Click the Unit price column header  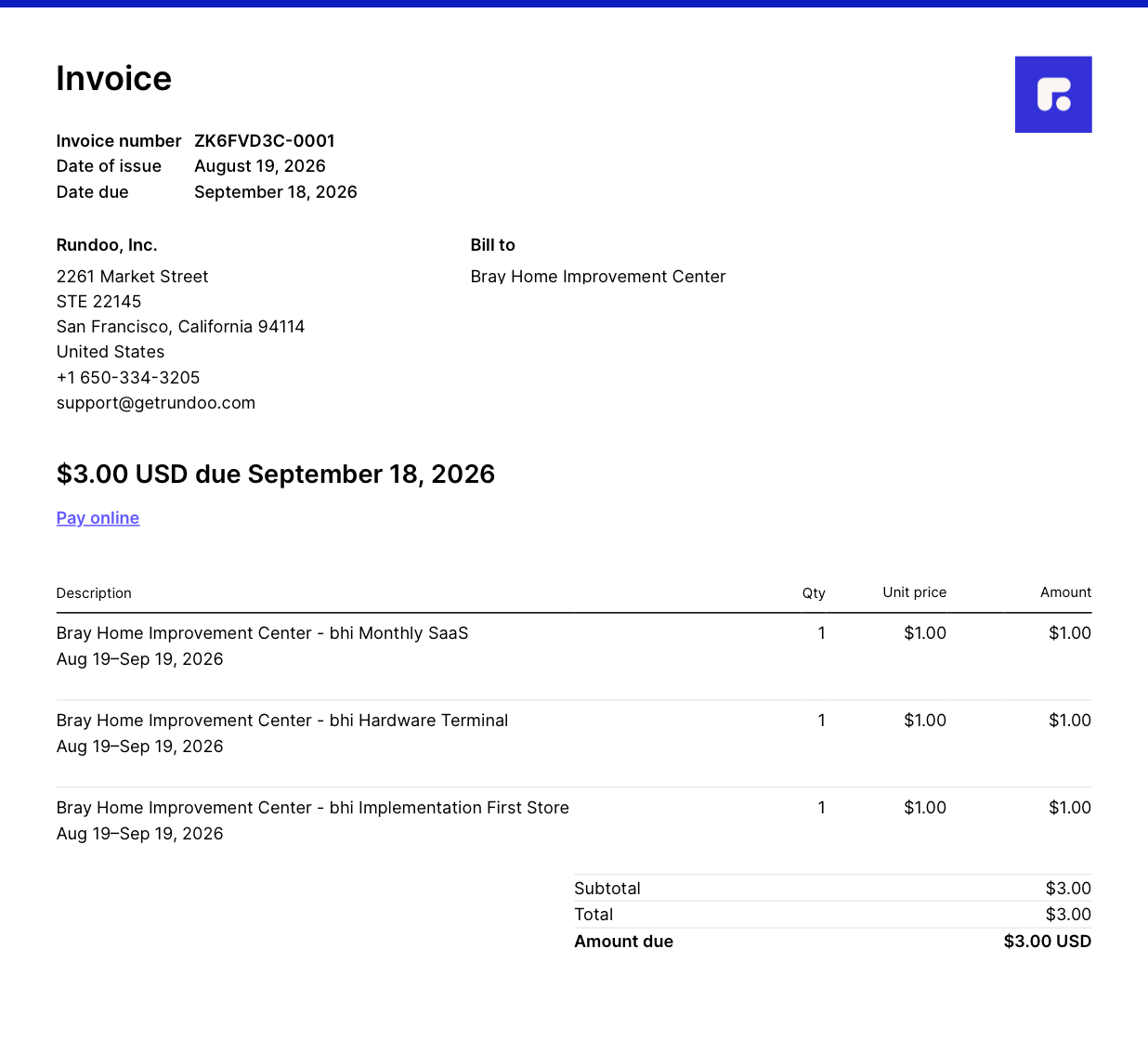(915, 592)
